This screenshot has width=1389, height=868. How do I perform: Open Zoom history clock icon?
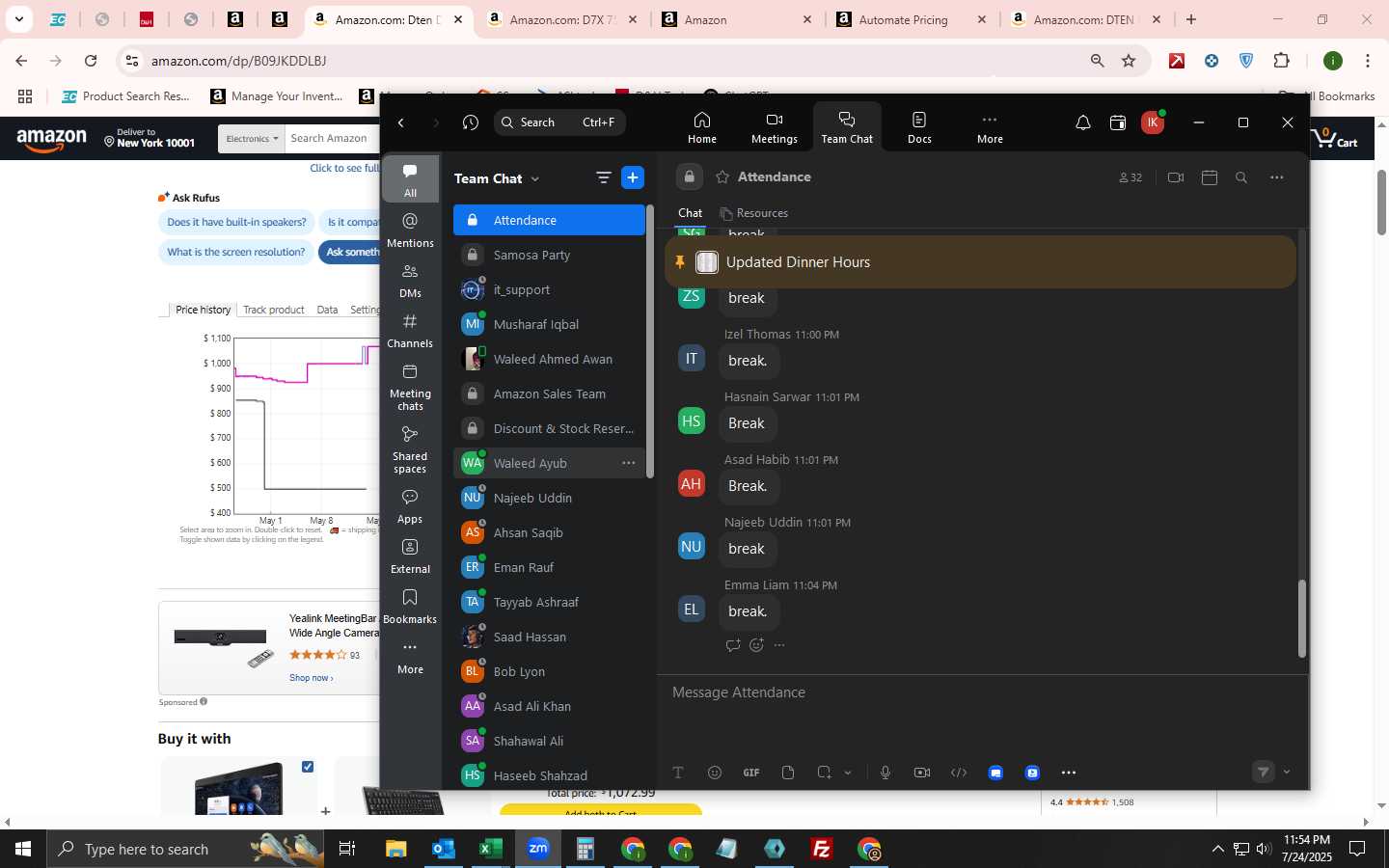470,122
